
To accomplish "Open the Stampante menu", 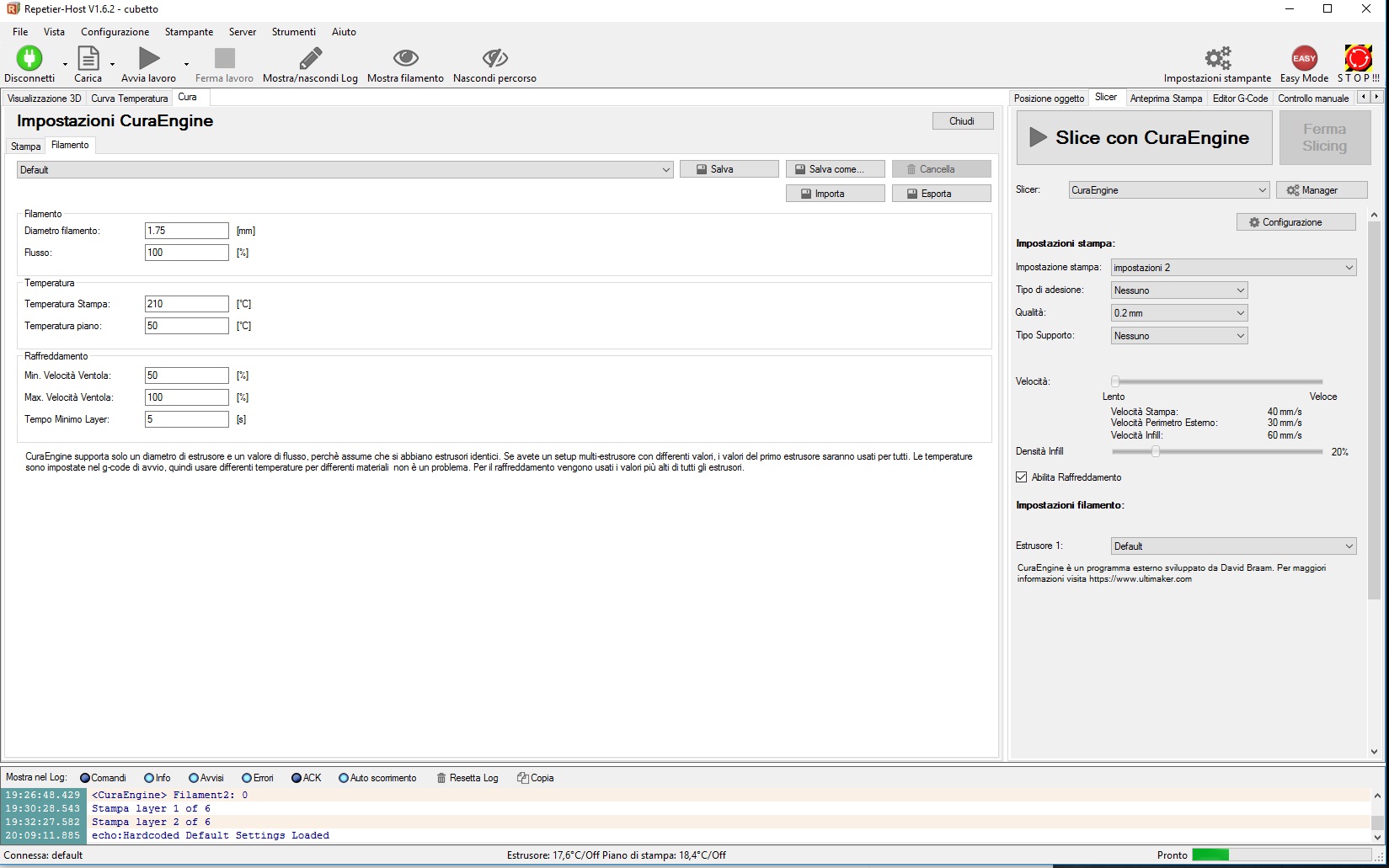I will [189, 32].
